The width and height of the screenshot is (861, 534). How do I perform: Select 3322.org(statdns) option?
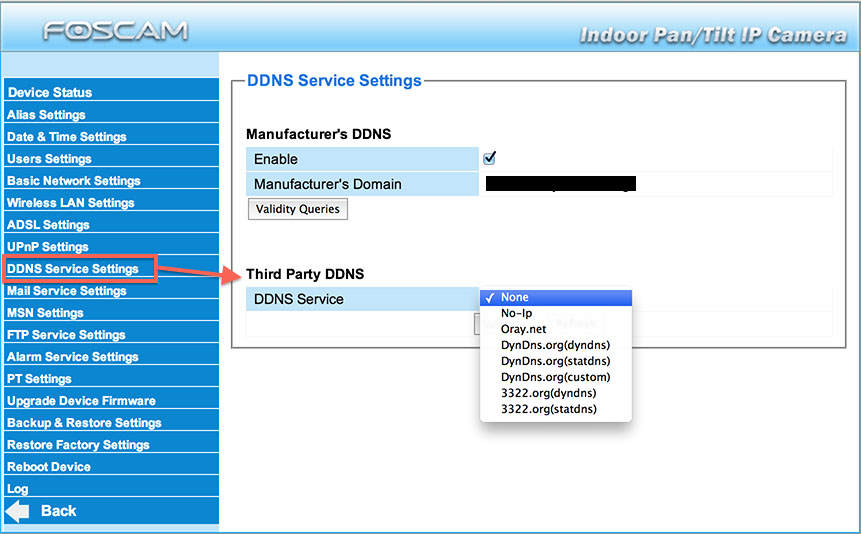point(548,409)
